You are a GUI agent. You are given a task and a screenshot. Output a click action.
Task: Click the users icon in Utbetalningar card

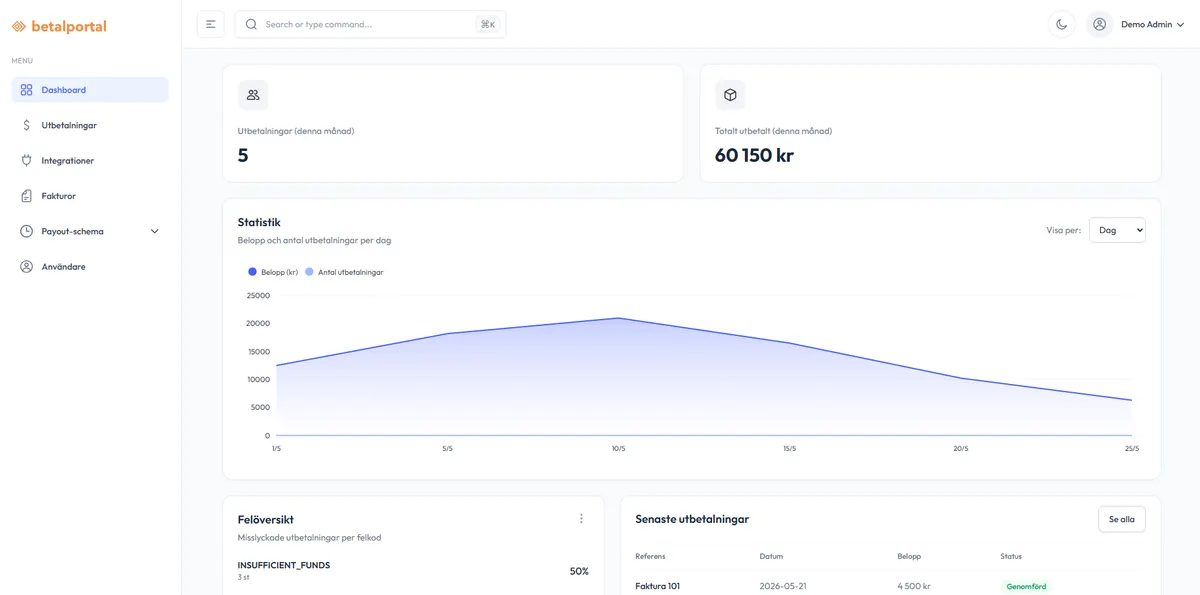click(x=253, y=95)
